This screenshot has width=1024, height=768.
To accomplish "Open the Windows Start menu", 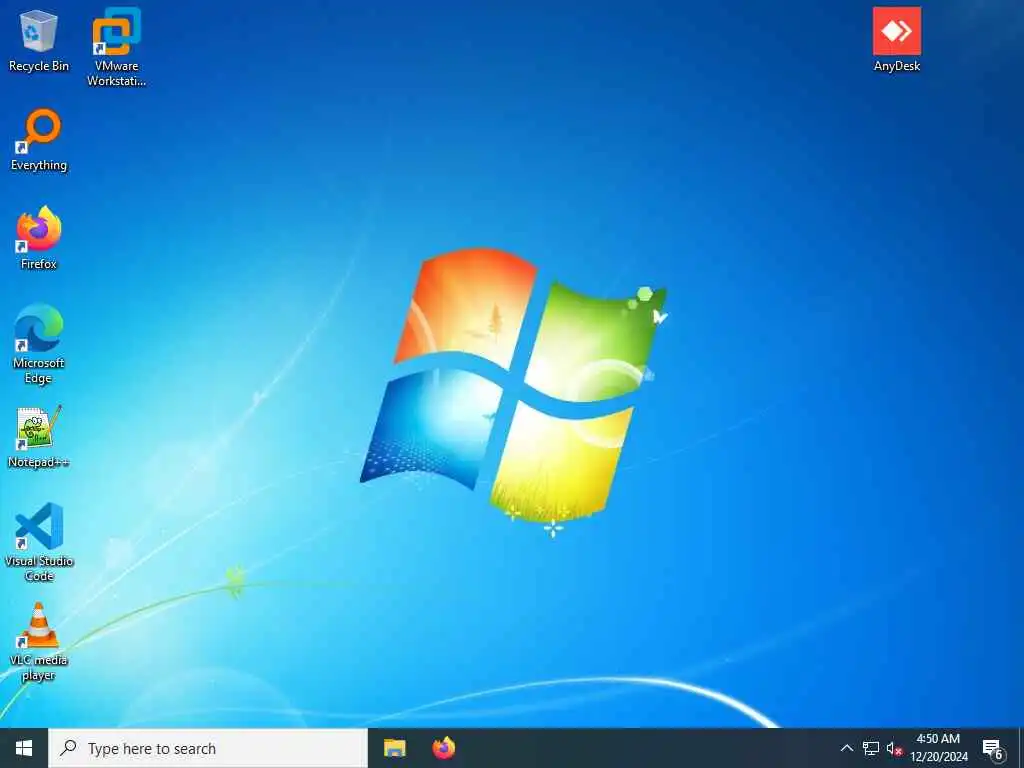I will pos(24,748).
